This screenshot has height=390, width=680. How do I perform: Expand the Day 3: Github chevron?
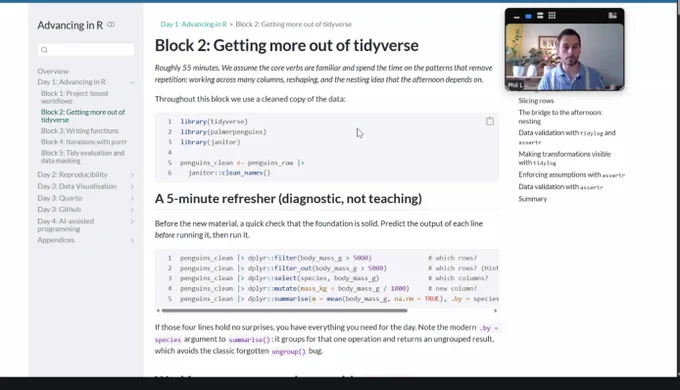[x=132, y=210]
